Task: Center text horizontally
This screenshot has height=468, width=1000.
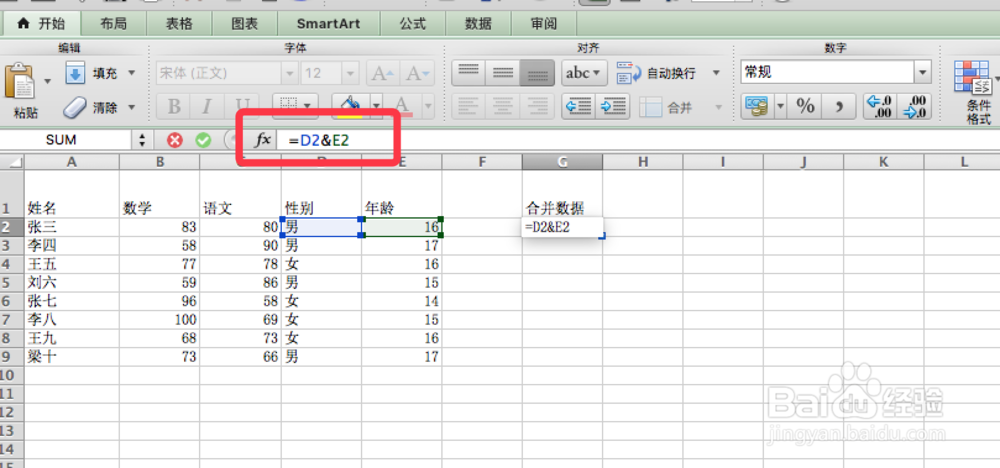Action: [x=503, y=106]
